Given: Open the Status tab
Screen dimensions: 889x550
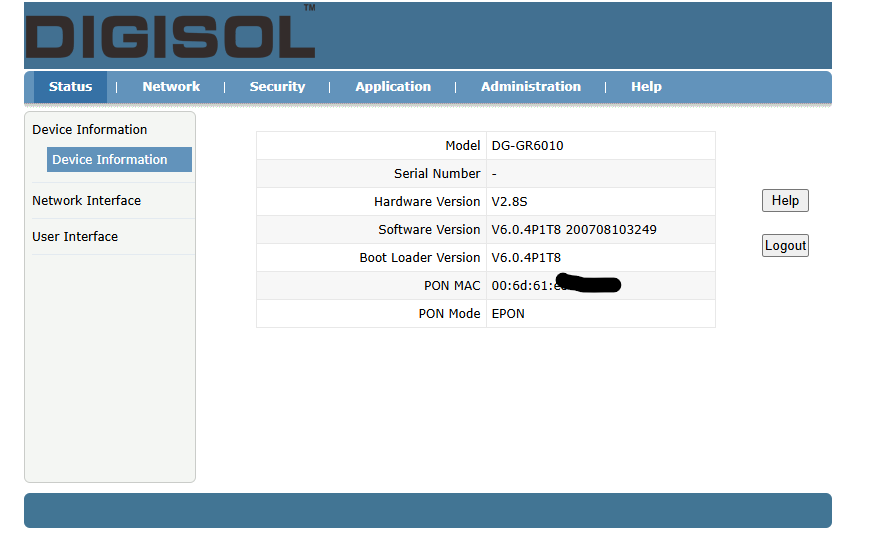Looking at the screenshot, I should tap(70, 87).
